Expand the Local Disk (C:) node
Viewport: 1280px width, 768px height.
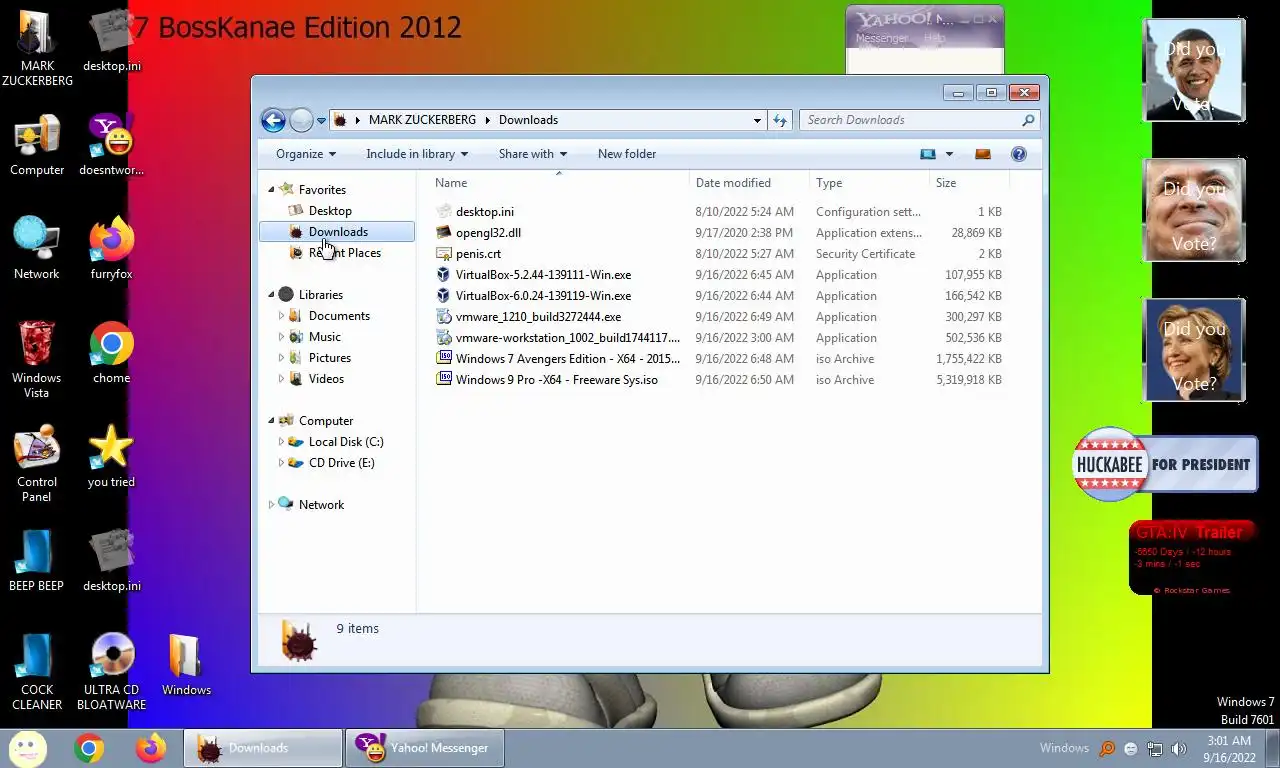(282, 442)
